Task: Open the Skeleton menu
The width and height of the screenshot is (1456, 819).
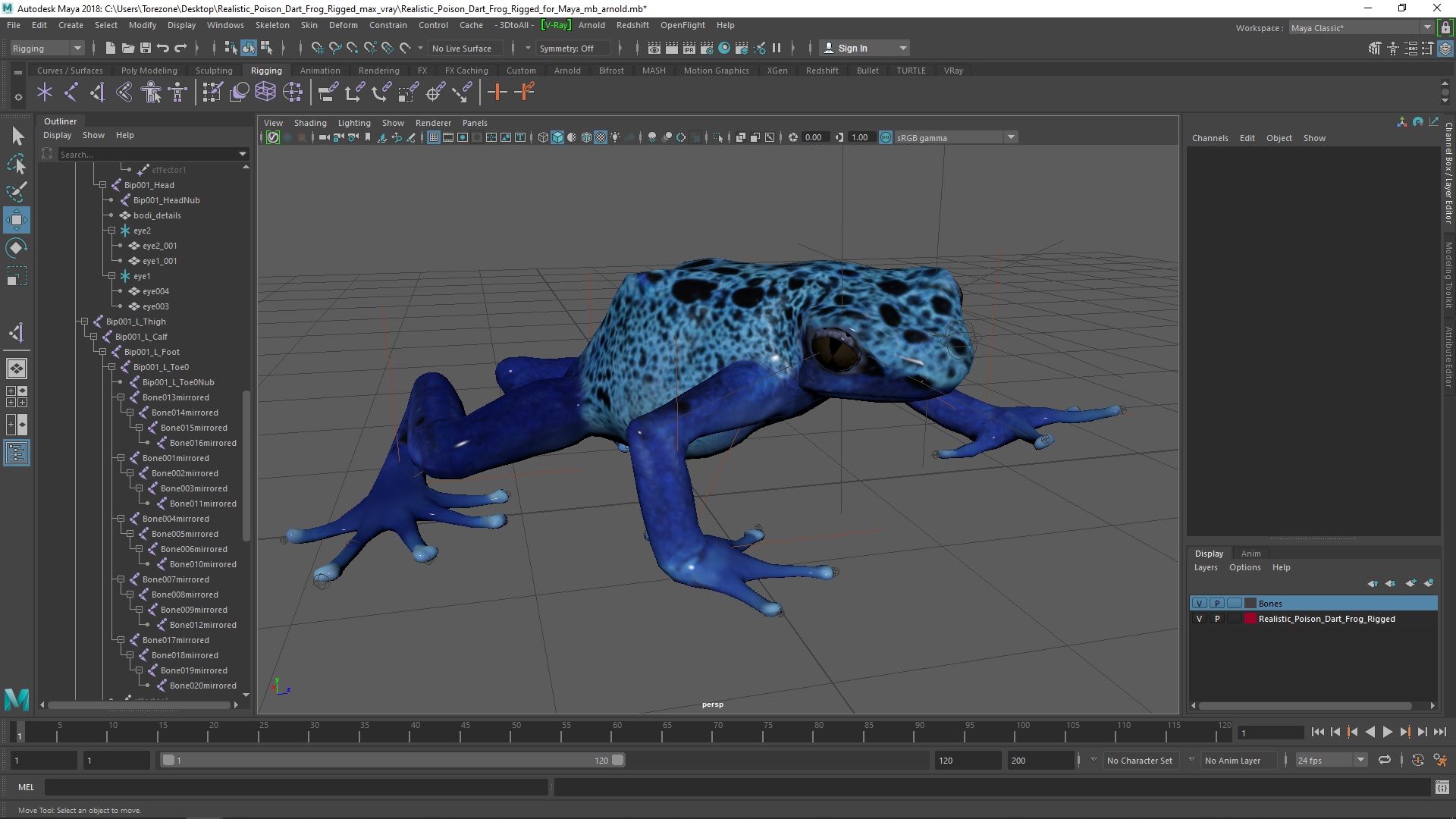Action: 271,25
